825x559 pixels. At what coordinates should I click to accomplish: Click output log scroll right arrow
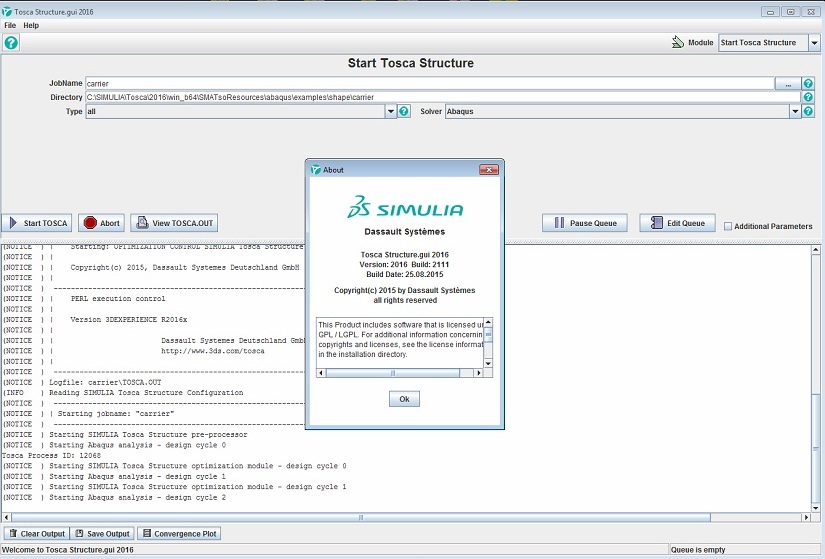pos(806,517)
